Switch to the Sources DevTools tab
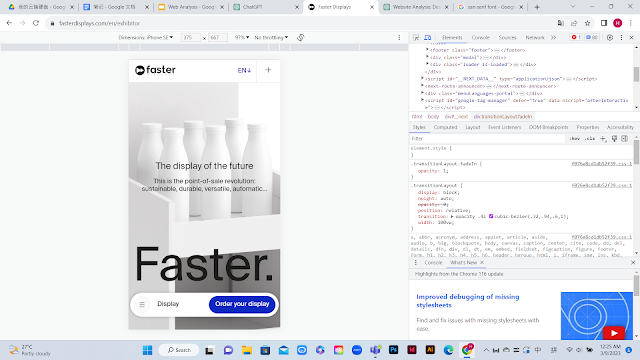This screenshot has width=640, height=360. point(507,38)
